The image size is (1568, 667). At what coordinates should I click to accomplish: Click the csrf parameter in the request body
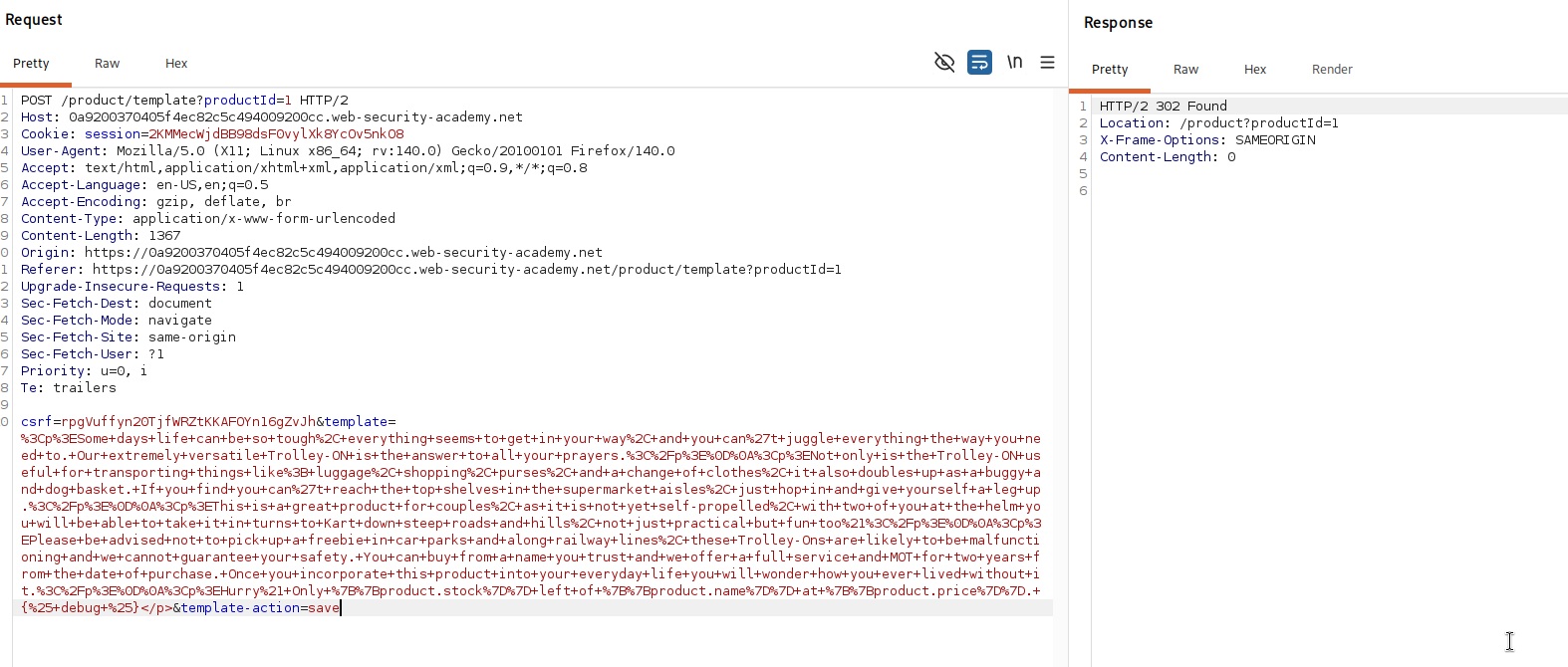tap(168, 422)
